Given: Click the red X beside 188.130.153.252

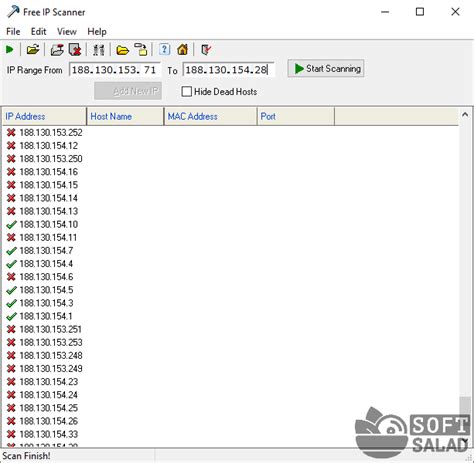Looking at the screenshot, I should tap(11, 133).
